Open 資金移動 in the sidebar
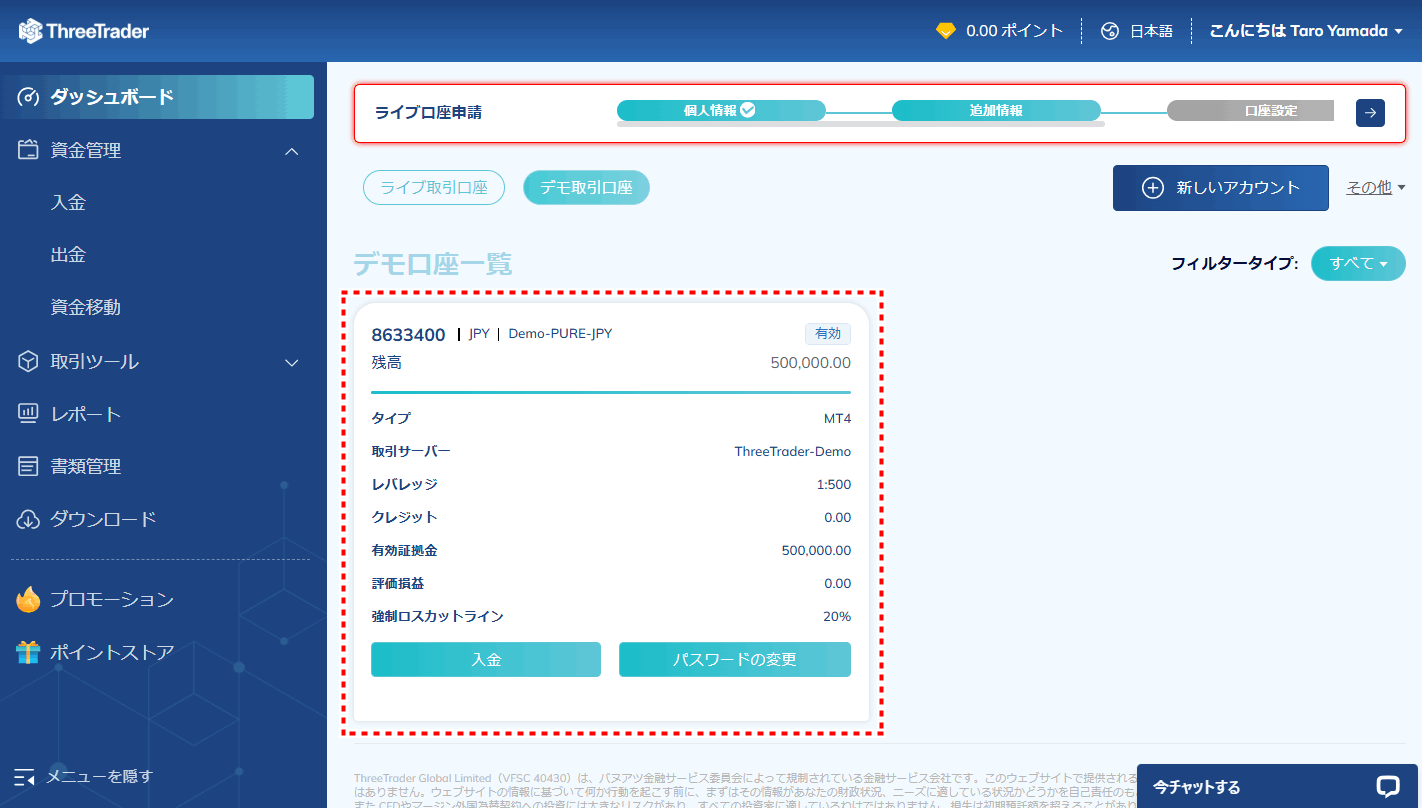 pos(85,307)
